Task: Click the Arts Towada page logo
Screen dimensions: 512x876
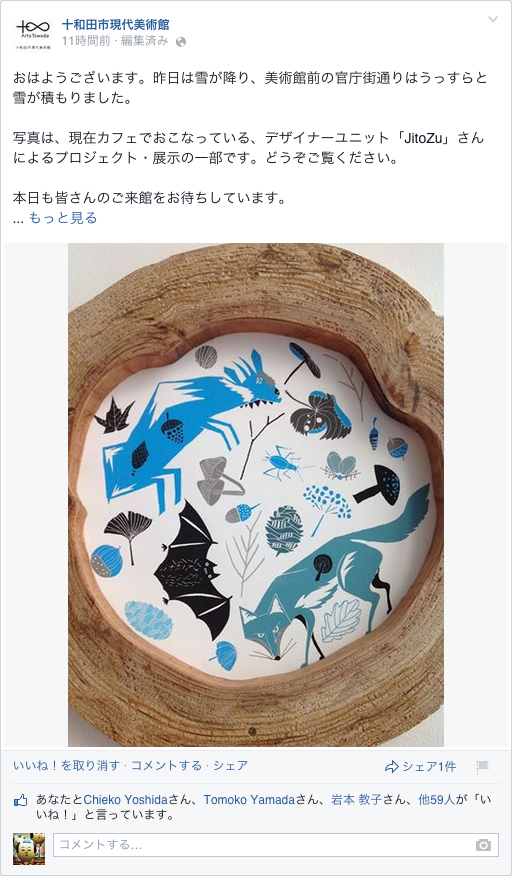Action: tap(34, 35)
